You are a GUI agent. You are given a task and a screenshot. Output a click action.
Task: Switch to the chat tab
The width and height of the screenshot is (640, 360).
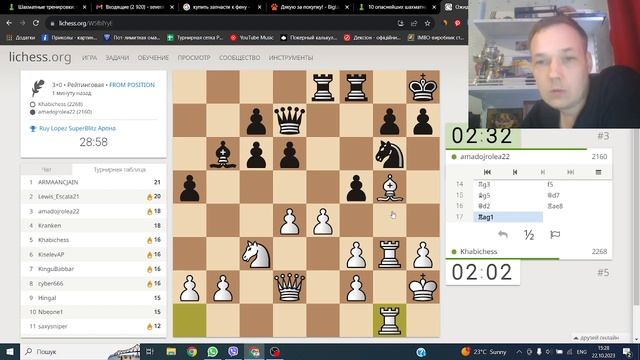47,169
